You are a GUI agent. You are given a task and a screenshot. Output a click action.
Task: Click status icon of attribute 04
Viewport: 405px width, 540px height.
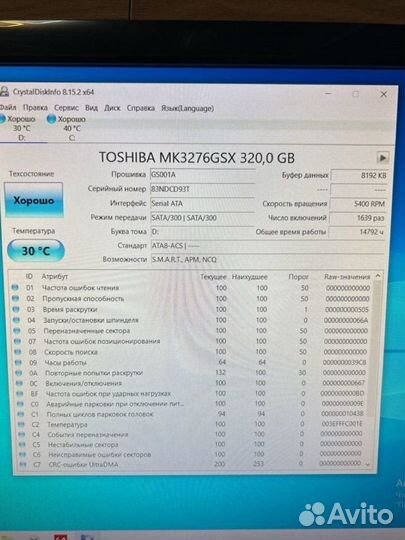(x=17, y=320)
